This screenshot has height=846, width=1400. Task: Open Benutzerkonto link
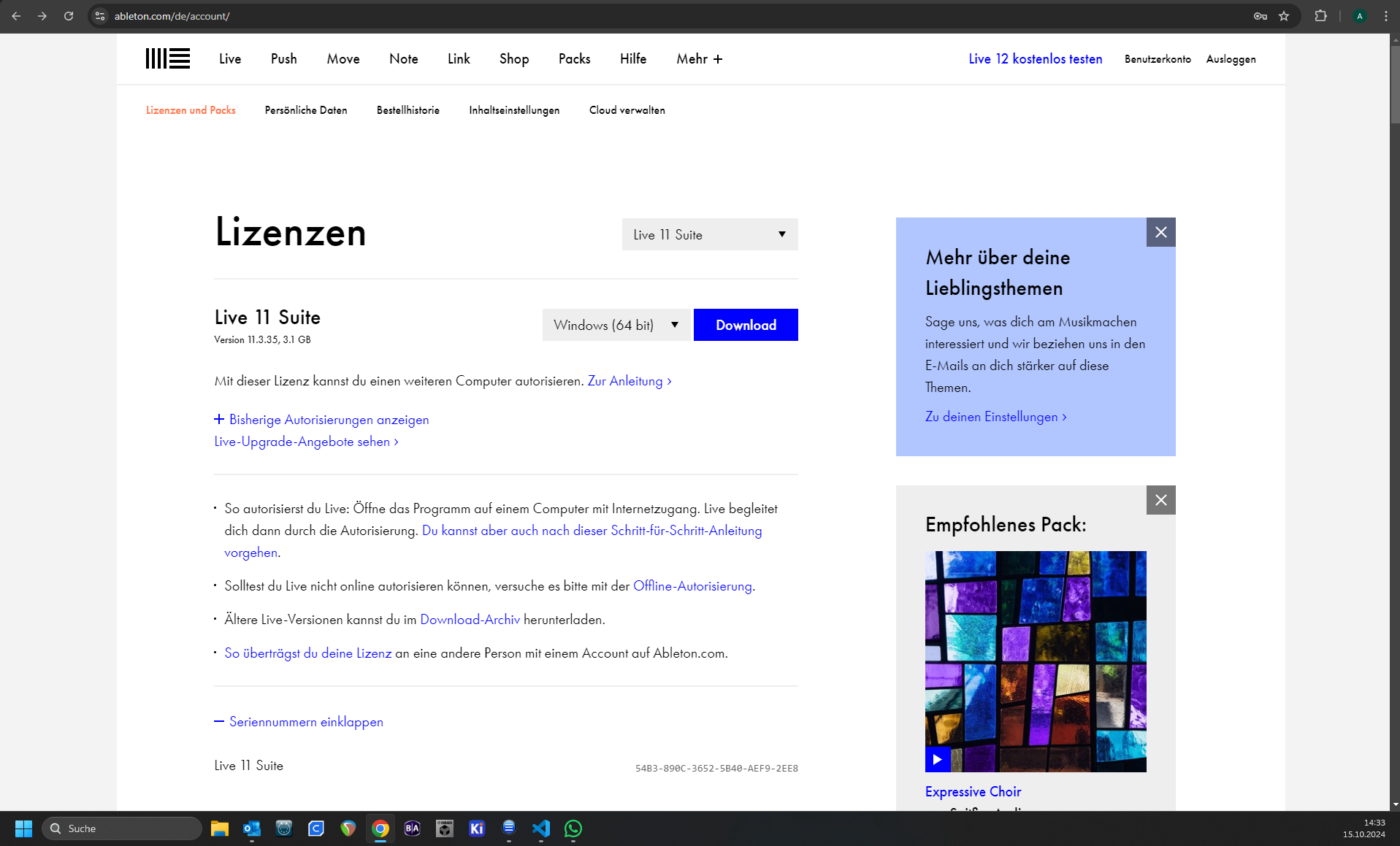[1158, 59]
